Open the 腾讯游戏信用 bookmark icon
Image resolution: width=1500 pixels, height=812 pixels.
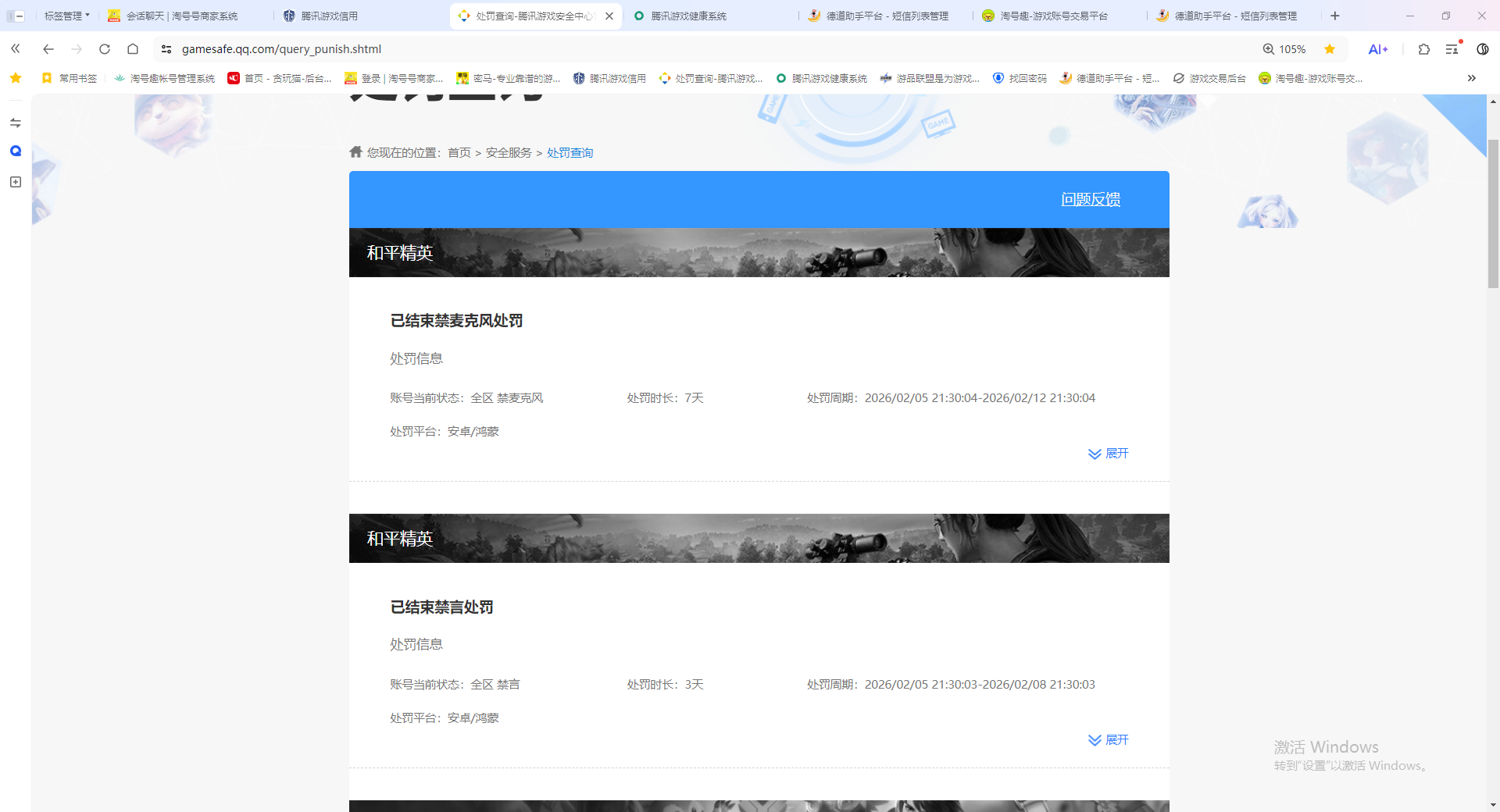[579, 78]
